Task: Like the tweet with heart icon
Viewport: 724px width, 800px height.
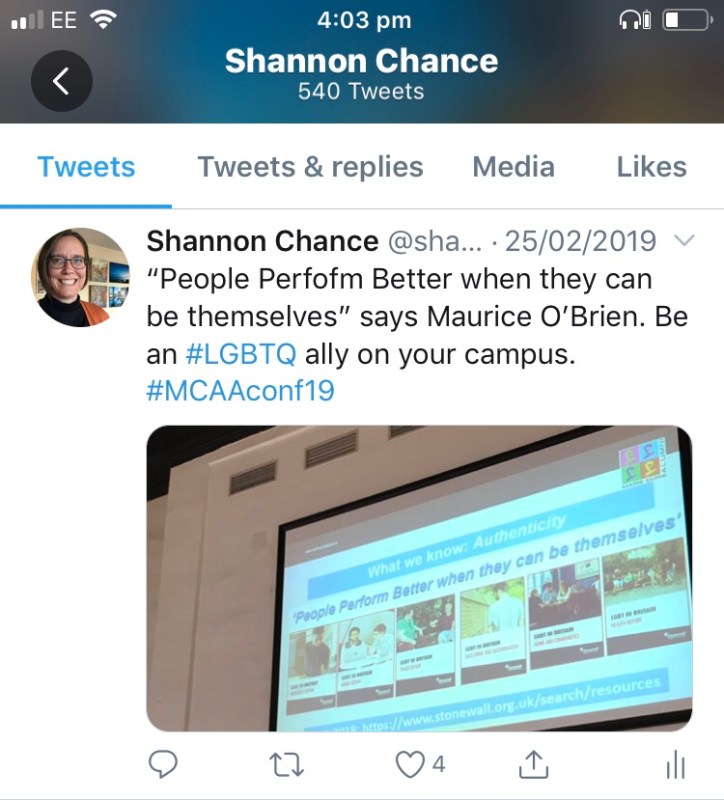Action: pos(410,765)
